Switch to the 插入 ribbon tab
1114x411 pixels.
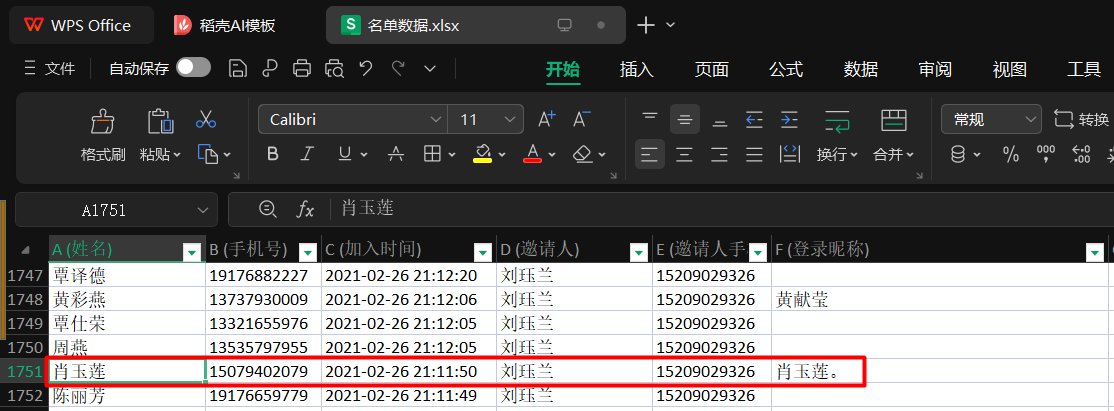637,69
